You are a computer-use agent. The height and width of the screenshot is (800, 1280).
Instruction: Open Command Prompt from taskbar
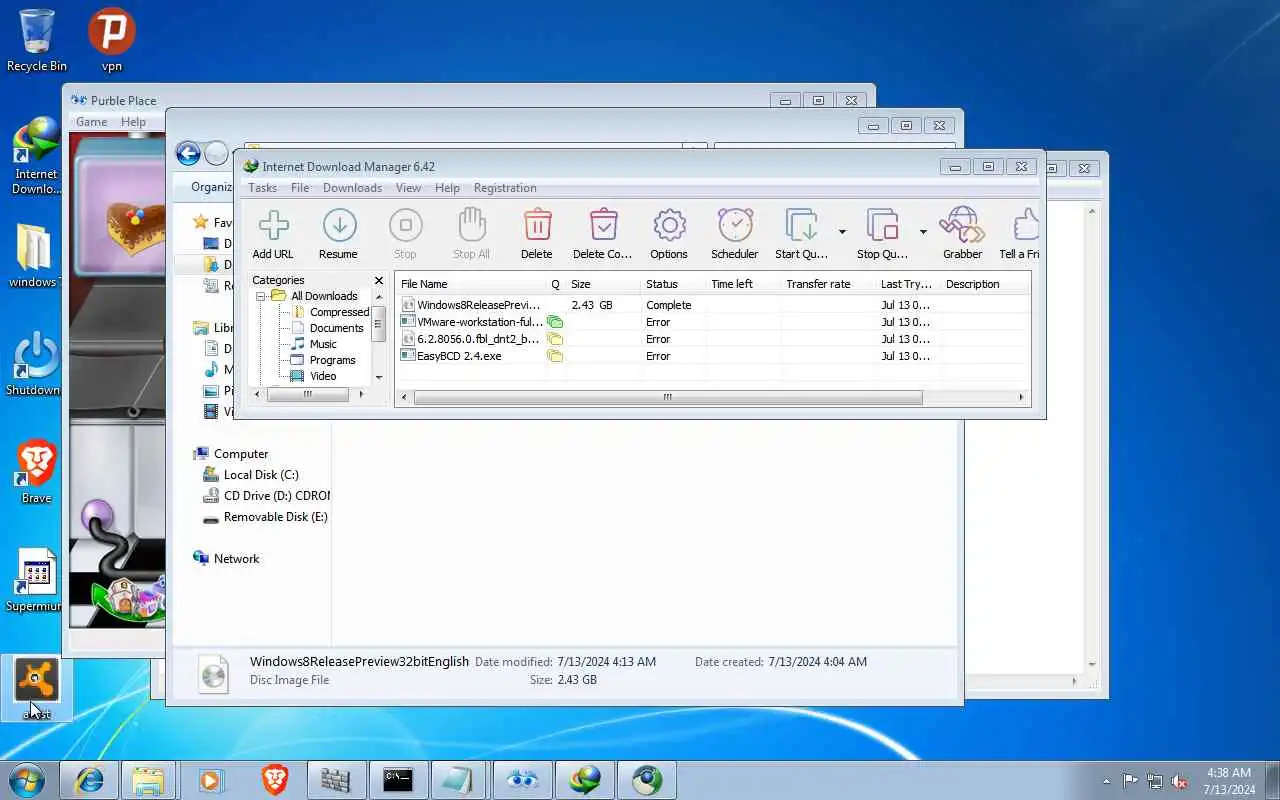pos(398,779)
